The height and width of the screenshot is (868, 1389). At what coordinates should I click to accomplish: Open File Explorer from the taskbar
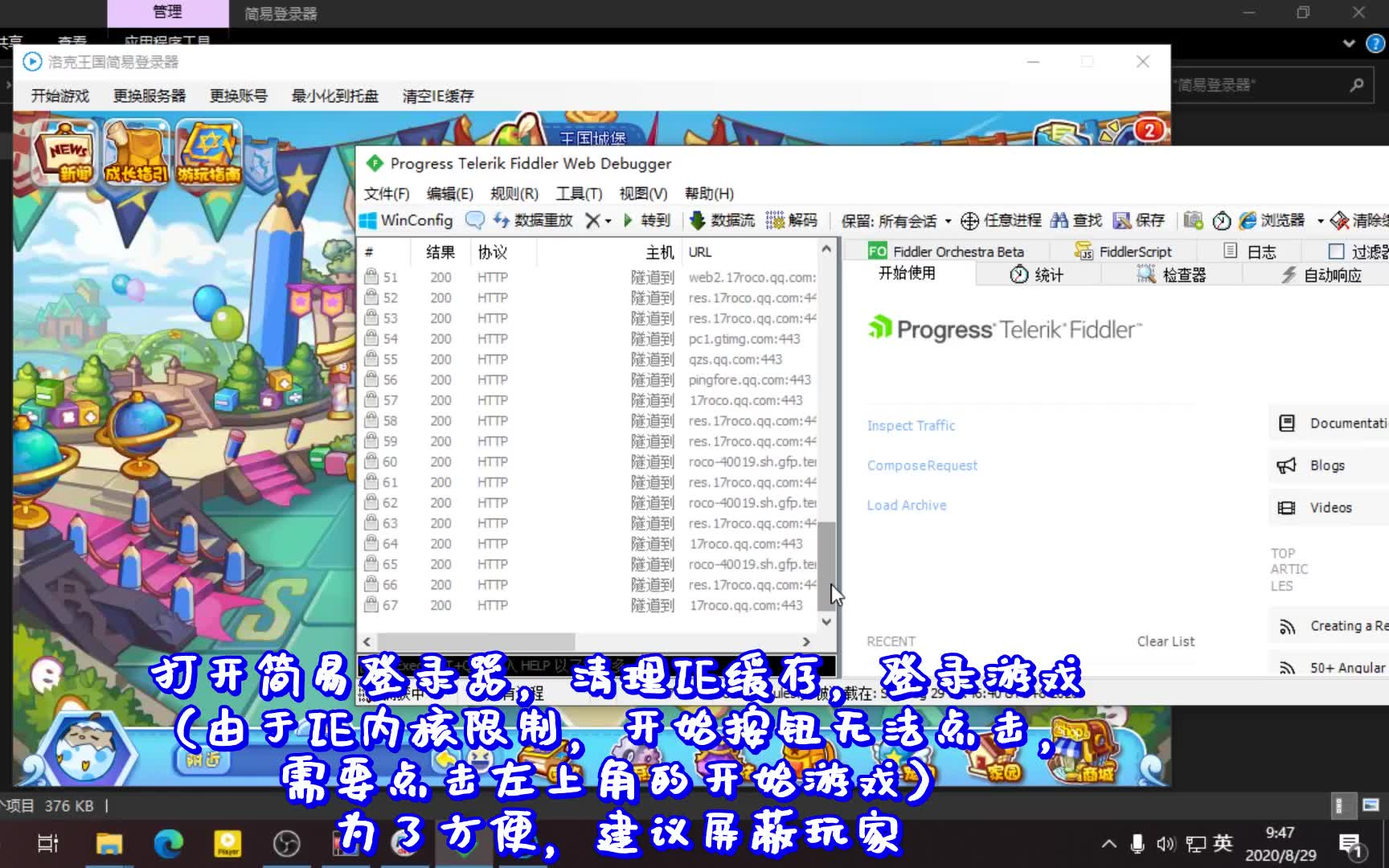109,844
